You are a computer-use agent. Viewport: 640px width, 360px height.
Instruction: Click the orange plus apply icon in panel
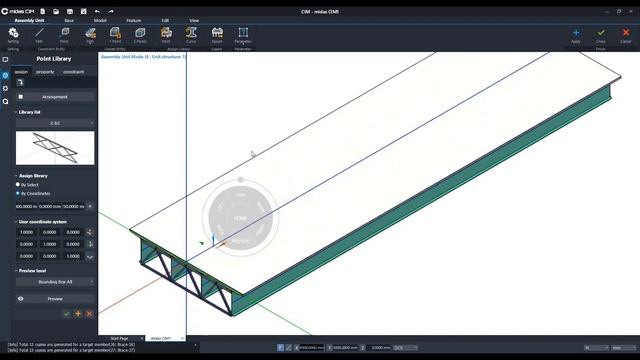pos(78,313)
